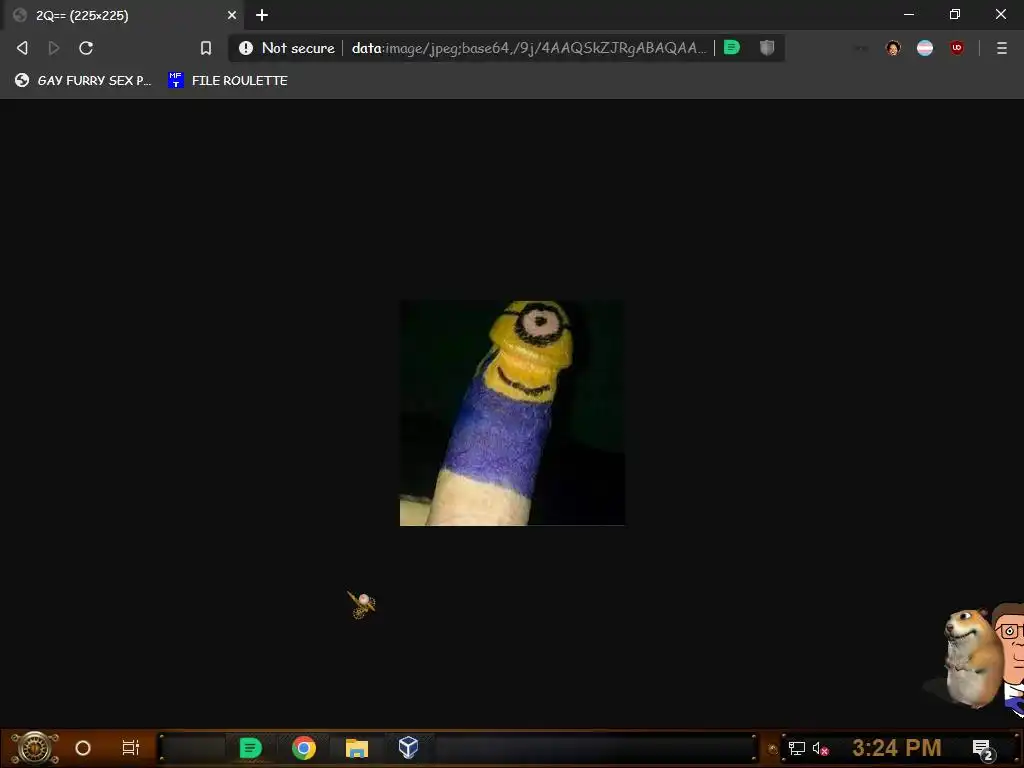
Task: Focus the data:image/jpeg address bar field
Action: (530, 48)
